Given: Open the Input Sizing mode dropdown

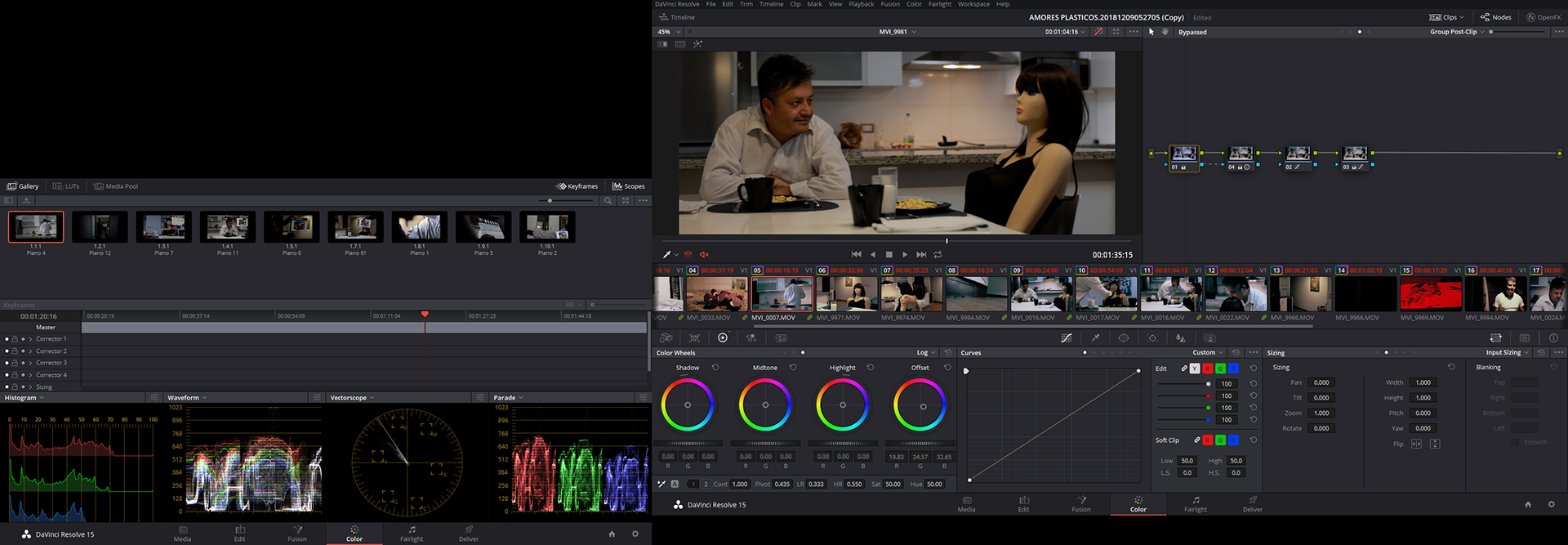Looking at the screenshot, I should pos(1507,353).
